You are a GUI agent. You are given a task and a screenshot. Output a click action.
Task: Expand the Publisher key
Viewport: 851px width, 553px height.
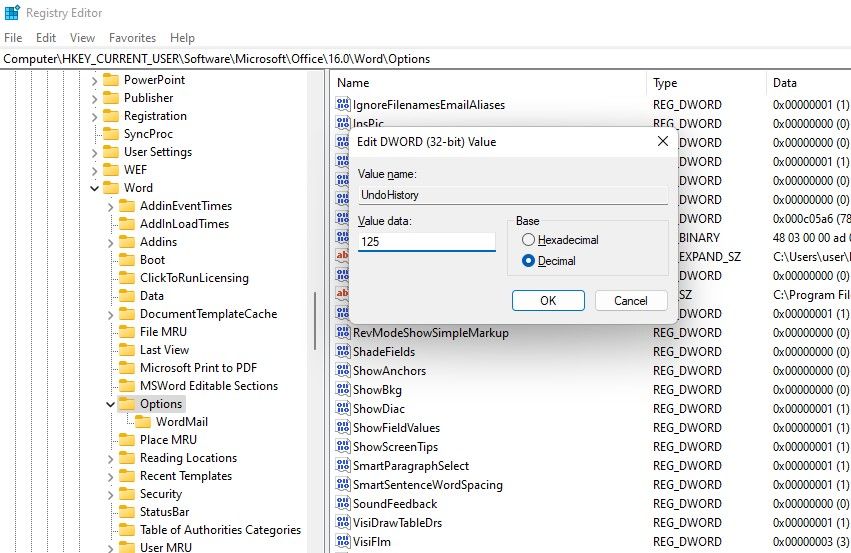tap(94, 98)
